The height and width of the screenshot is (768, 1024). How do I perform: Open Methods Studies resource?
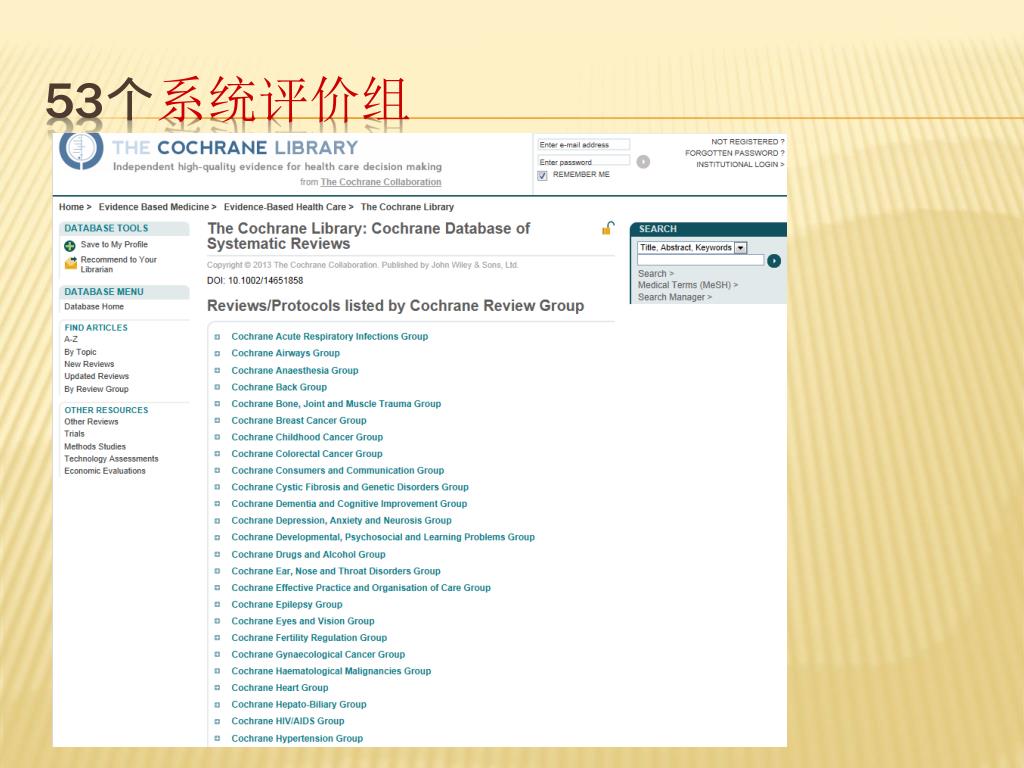click(x=95, y=447)
